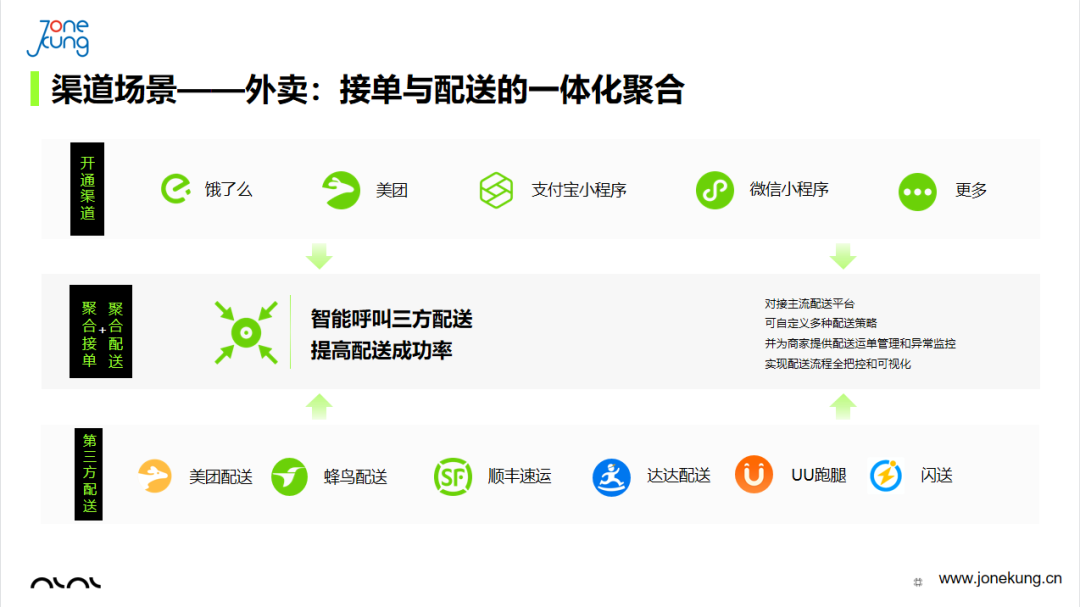Click the 闪送 text label
The height and width of the screenshot is (607, 1080).
click(x=937, y=475)
